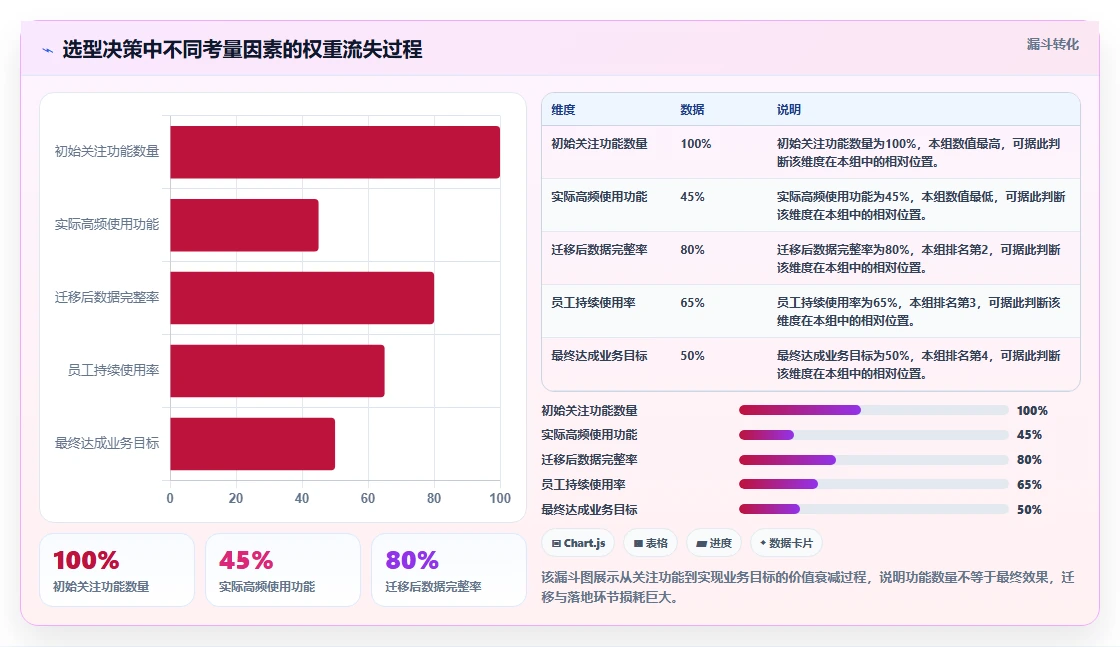Click the 45% value in the table

pos(692,196)
